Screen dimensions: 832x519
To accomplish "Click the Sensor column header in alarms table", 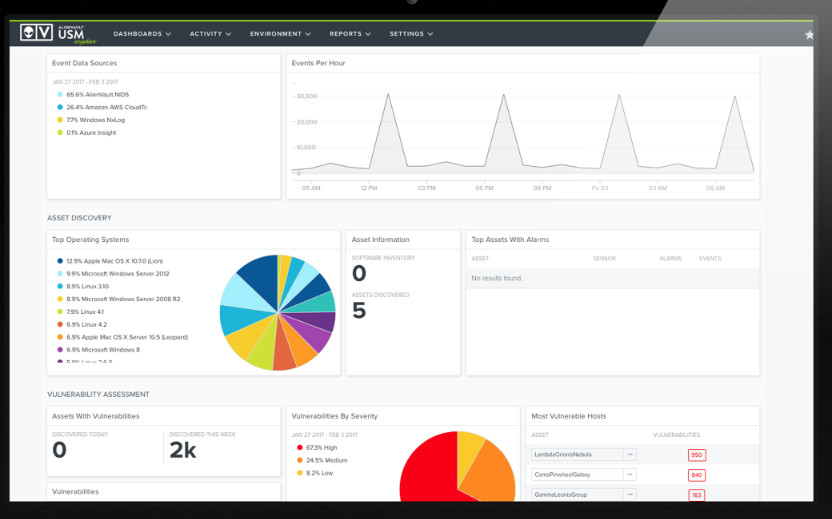I will [604, 258].
